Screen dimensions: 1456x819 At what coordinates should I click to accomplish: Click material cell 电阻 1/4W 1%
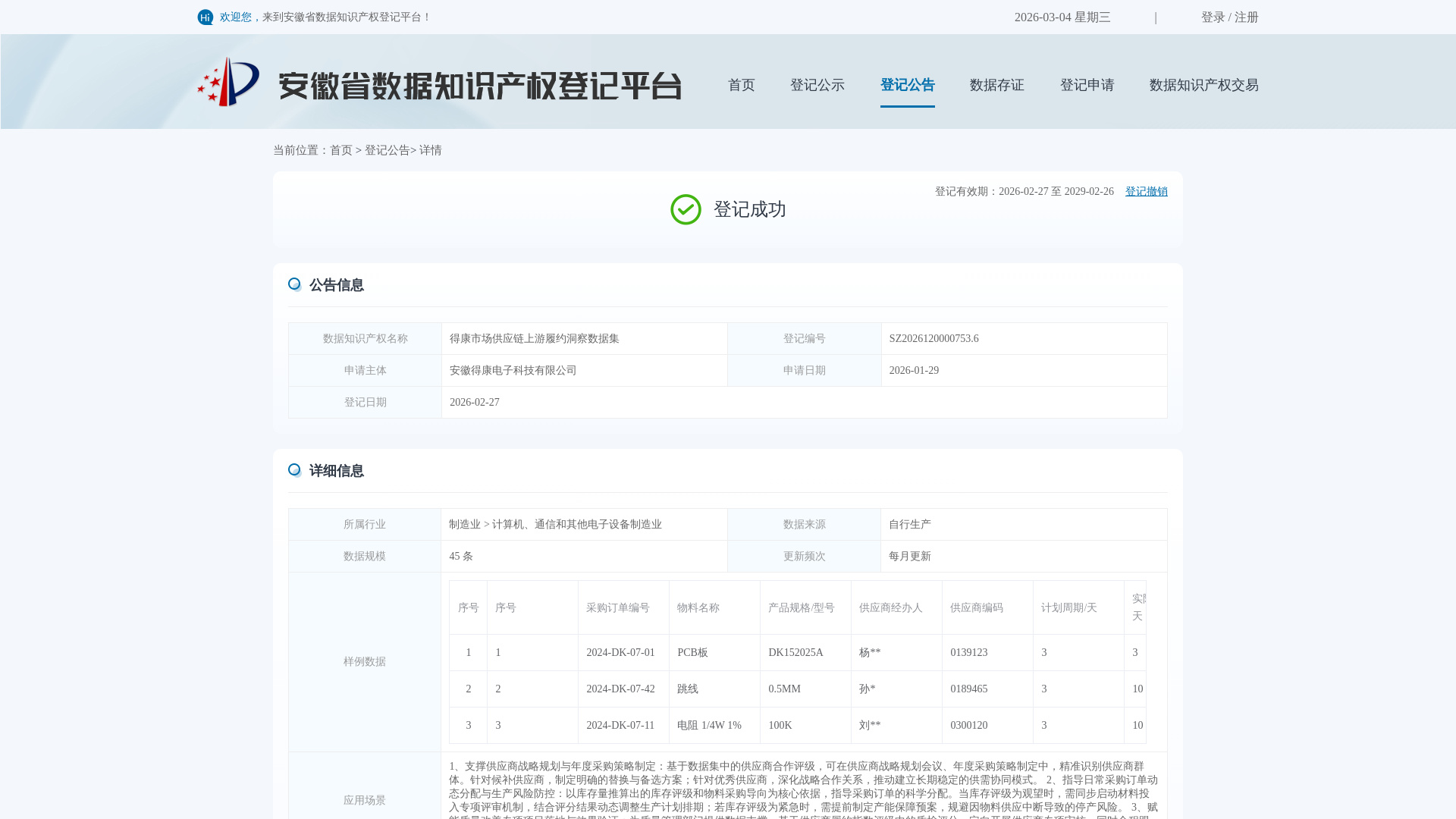click(x=709, y=726)
